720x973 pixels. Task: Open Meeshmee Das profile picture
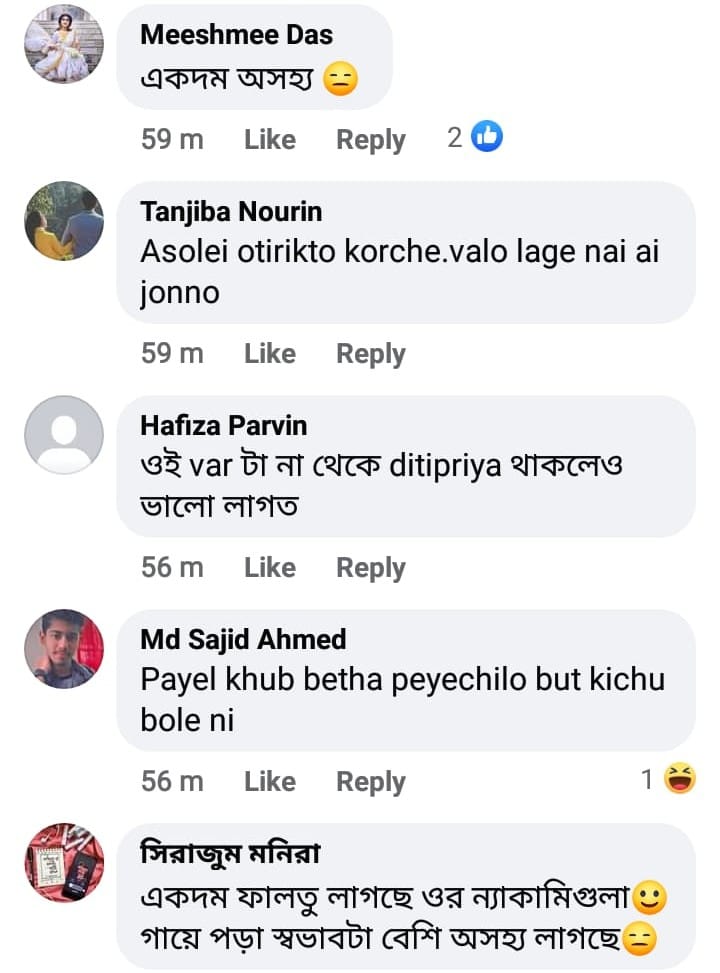pos(64,44)
